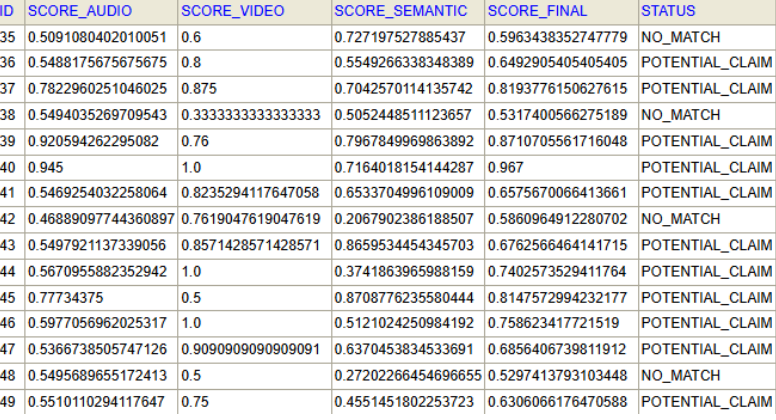Select audio score 0.77734375
This screenshot has height=420, width=776.
click(65, 297)
